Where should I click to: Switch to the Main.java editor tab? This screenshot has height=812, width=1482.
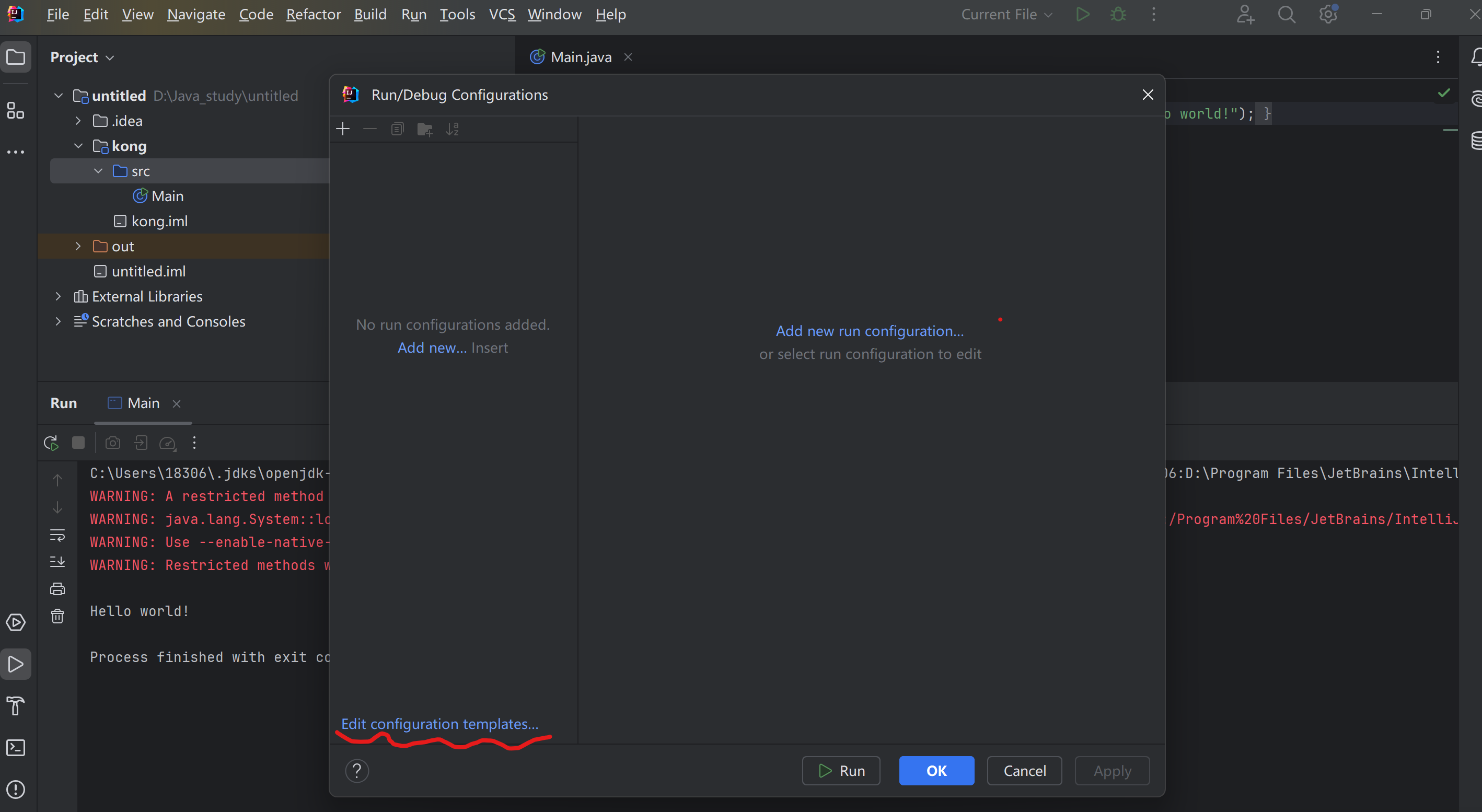click(581, 57)
